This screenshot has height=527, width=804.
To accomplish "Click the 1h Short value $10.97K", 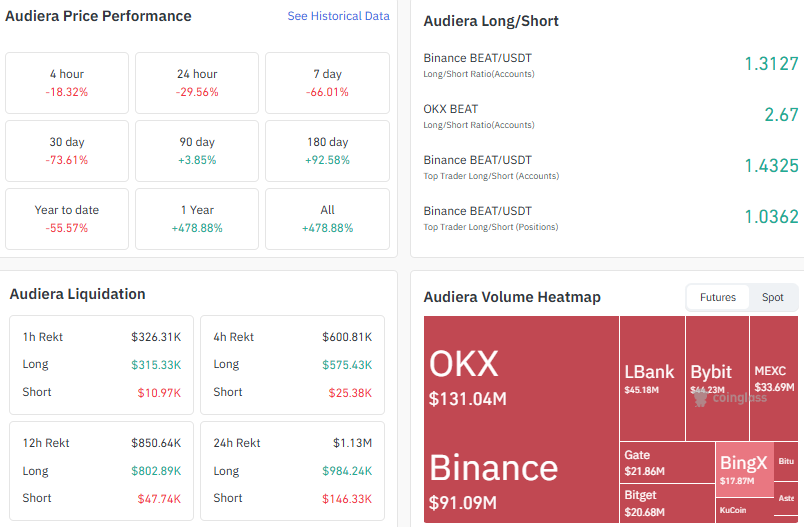I will point(159,393).
